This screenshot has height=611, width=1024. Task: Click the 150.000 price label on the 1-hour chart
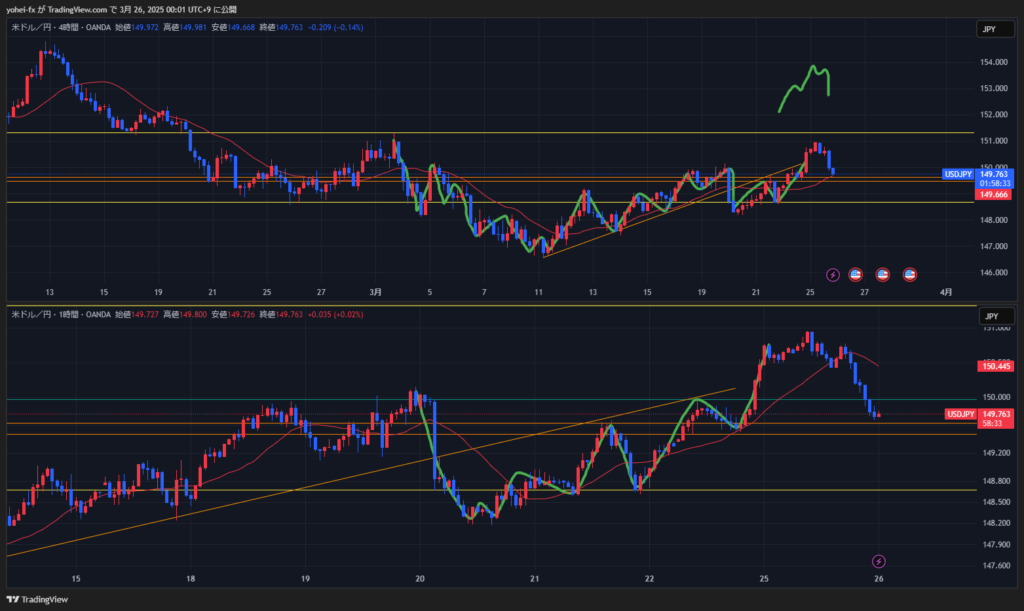(996, 398)
